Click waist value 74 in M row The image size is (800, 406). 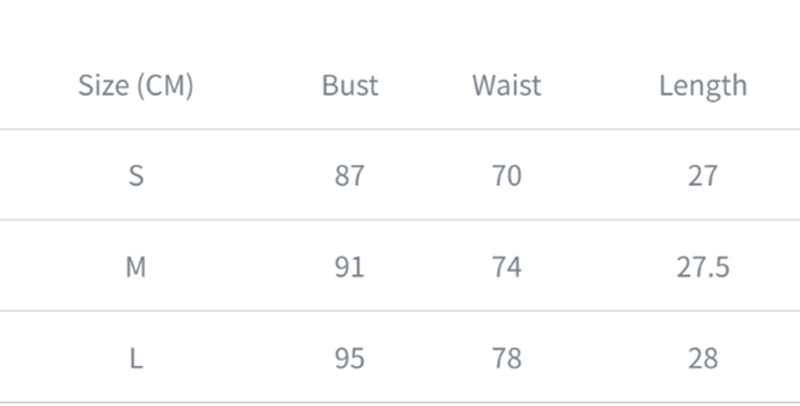point(506,267)
